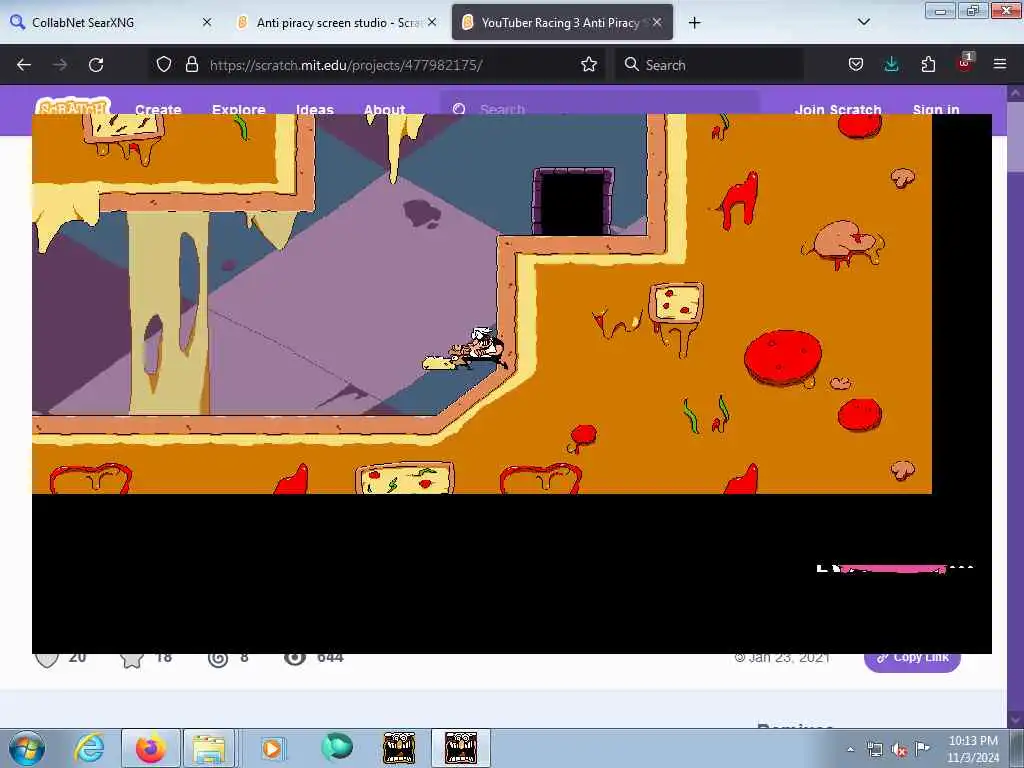Open the Ideas page on Scratch
This screenshot has height=768, width=1024.
315,109
